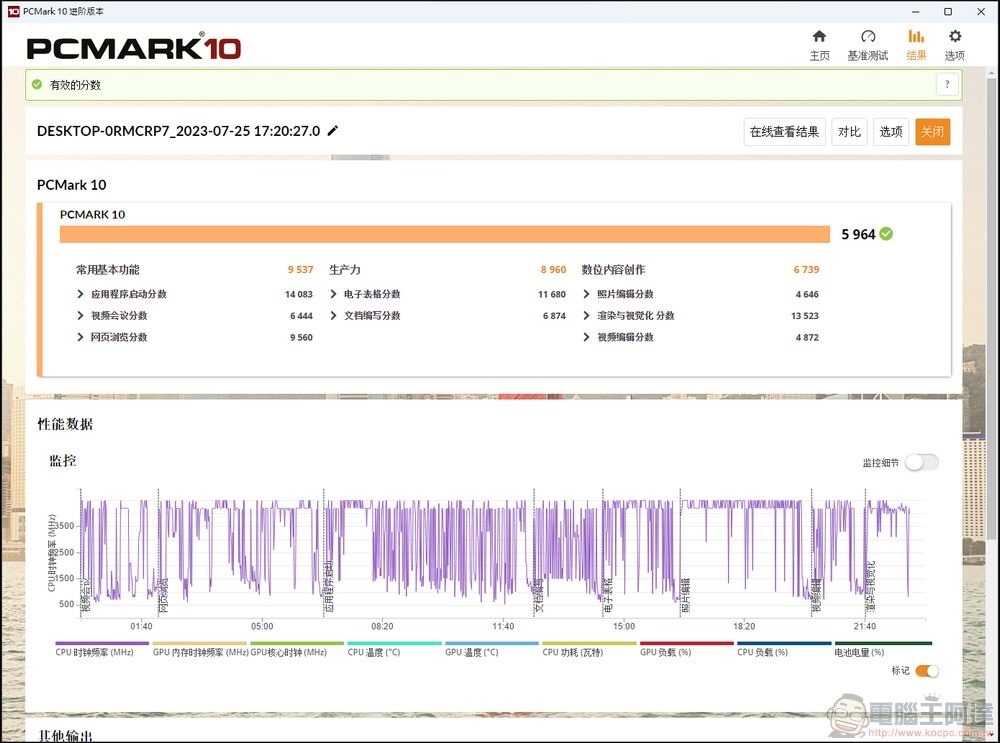Click the question mark help button
This screenshot has height=743, width=1000.
click(x=947, y=84)
